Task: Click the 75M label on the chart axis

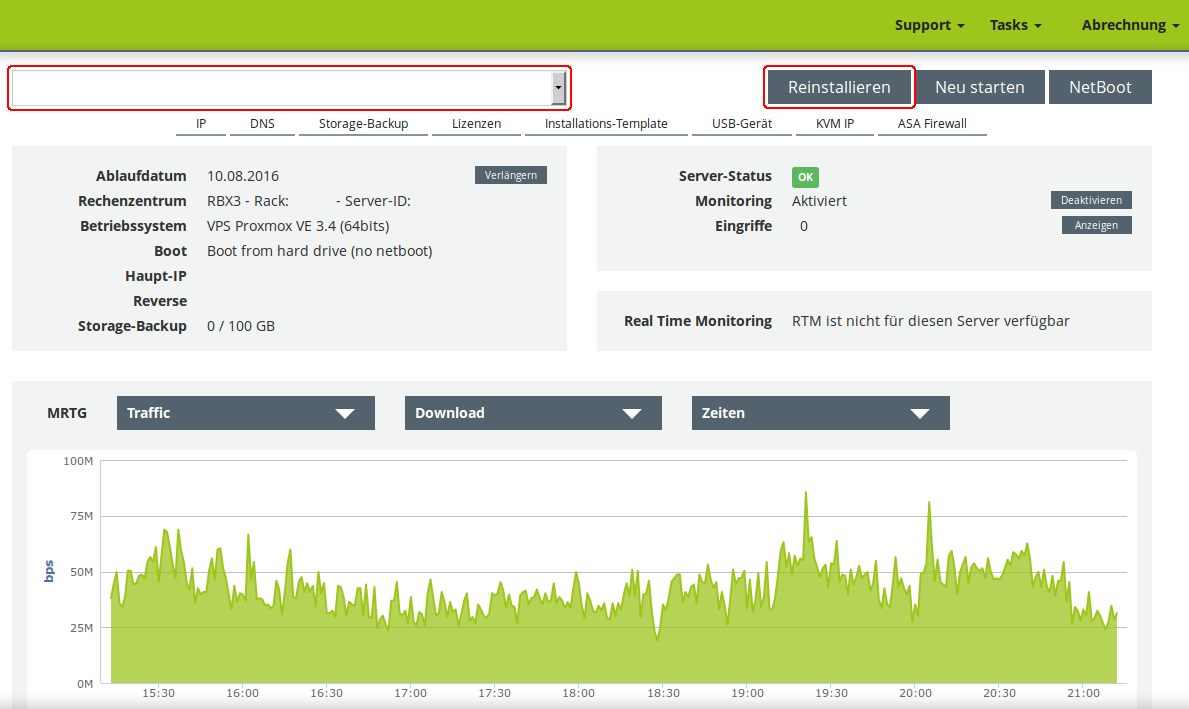Action: coord(81,516)
